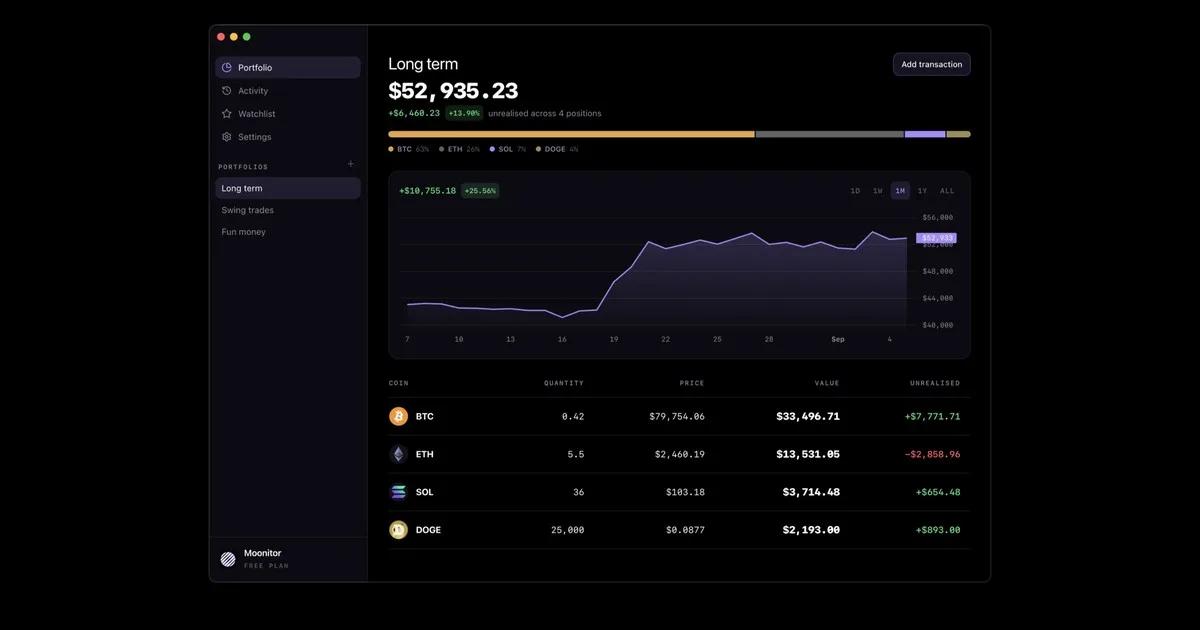Add a new portfolio with plus icon
Image resolution: width=1200 pixels, height=630 pixels.
pos(350,164)
